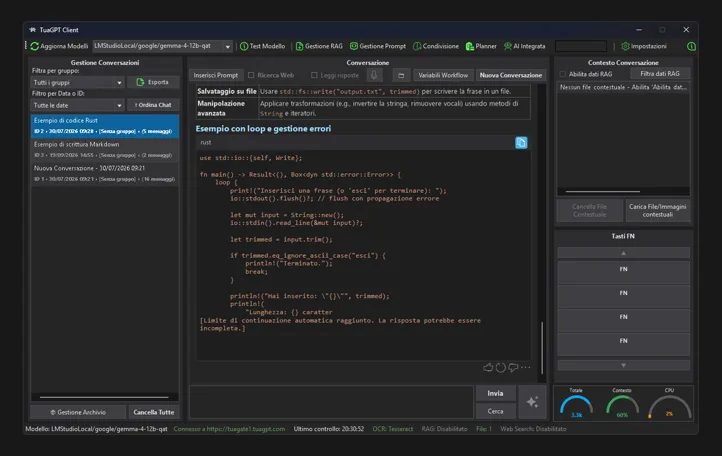Open Gestione Archivio
Screen dimensions: 722x456
click(x=78, y=412)
